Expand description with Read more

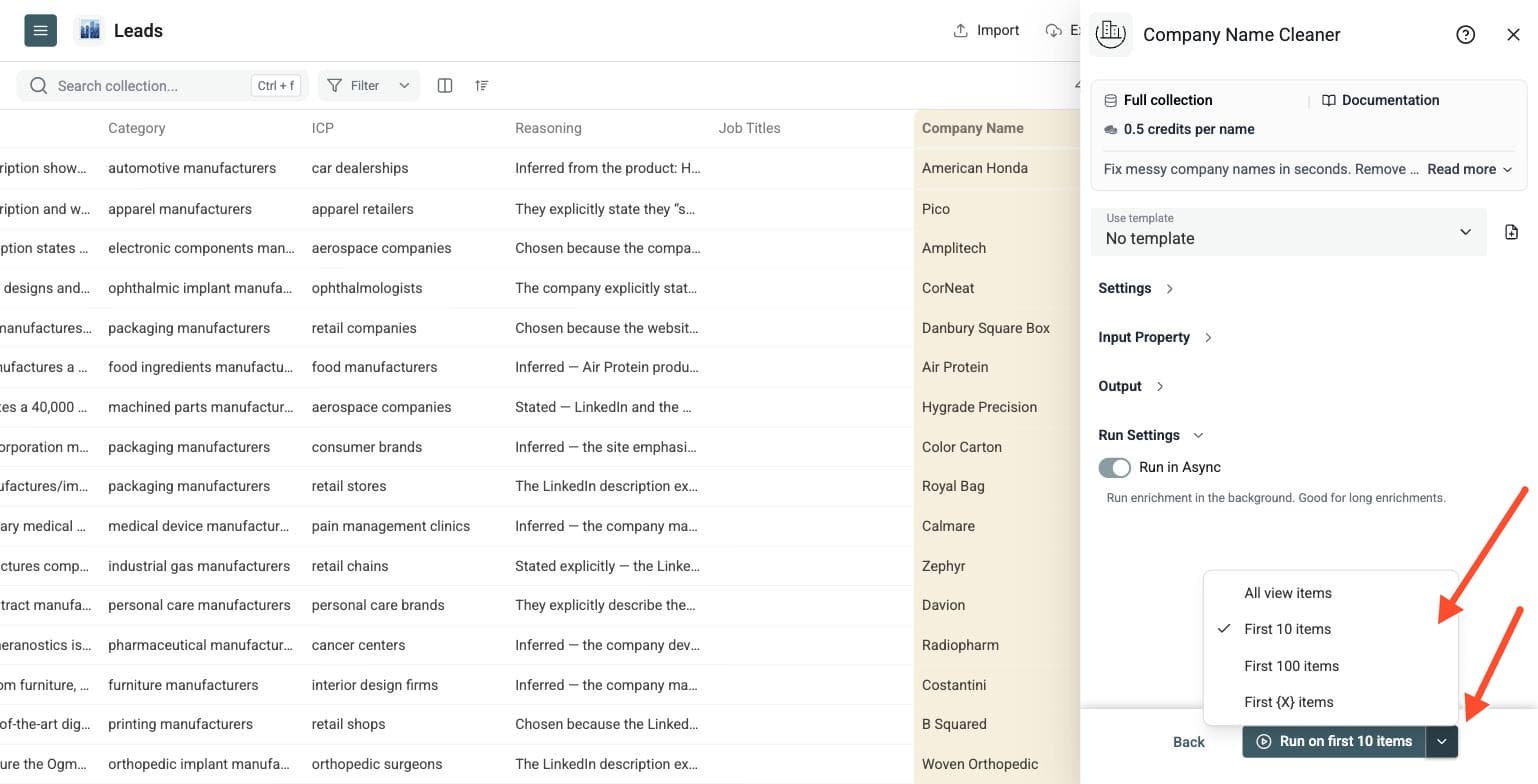click(x=1469, y=169)
